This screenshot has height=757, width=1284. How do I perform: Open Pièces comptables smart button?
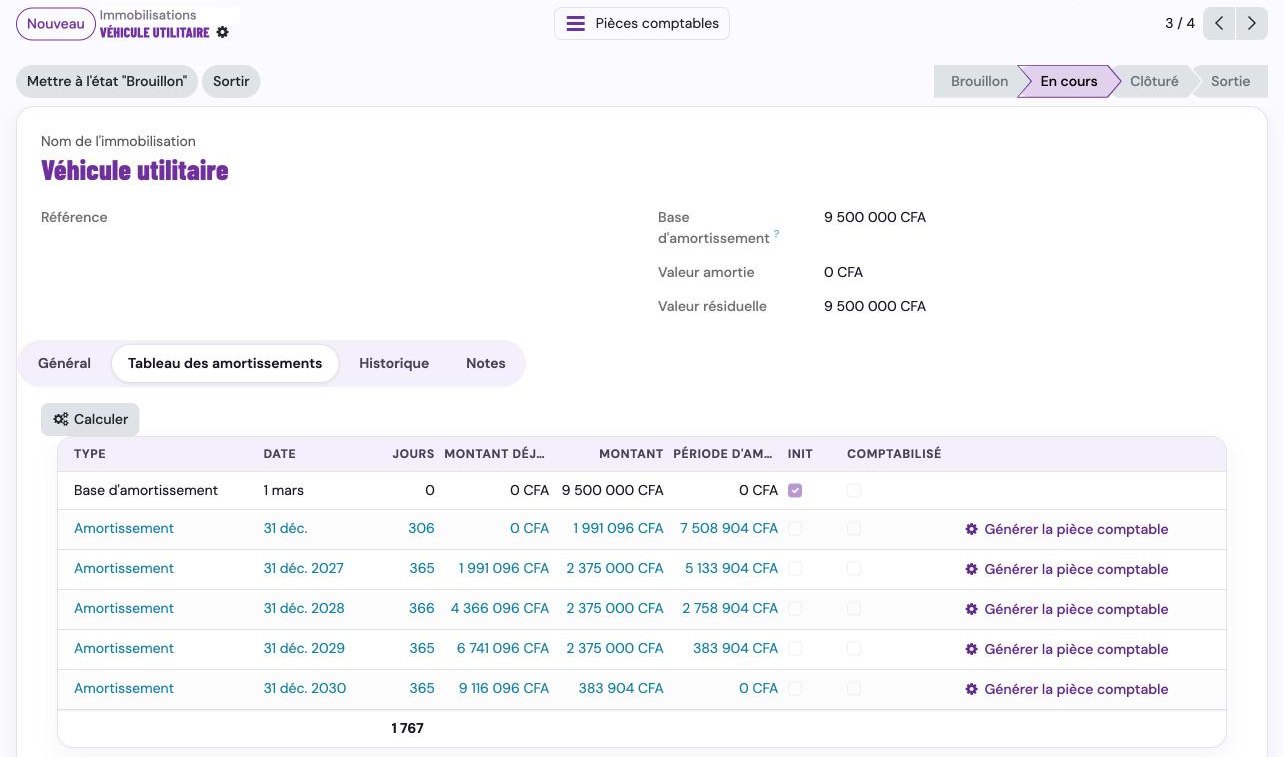(642, 23)
